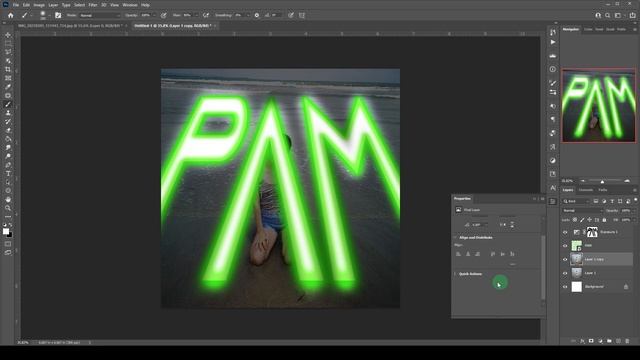This screenshot has width=640, height=360.
Task: Open brush settings panel from options bar
Action: 58,15
